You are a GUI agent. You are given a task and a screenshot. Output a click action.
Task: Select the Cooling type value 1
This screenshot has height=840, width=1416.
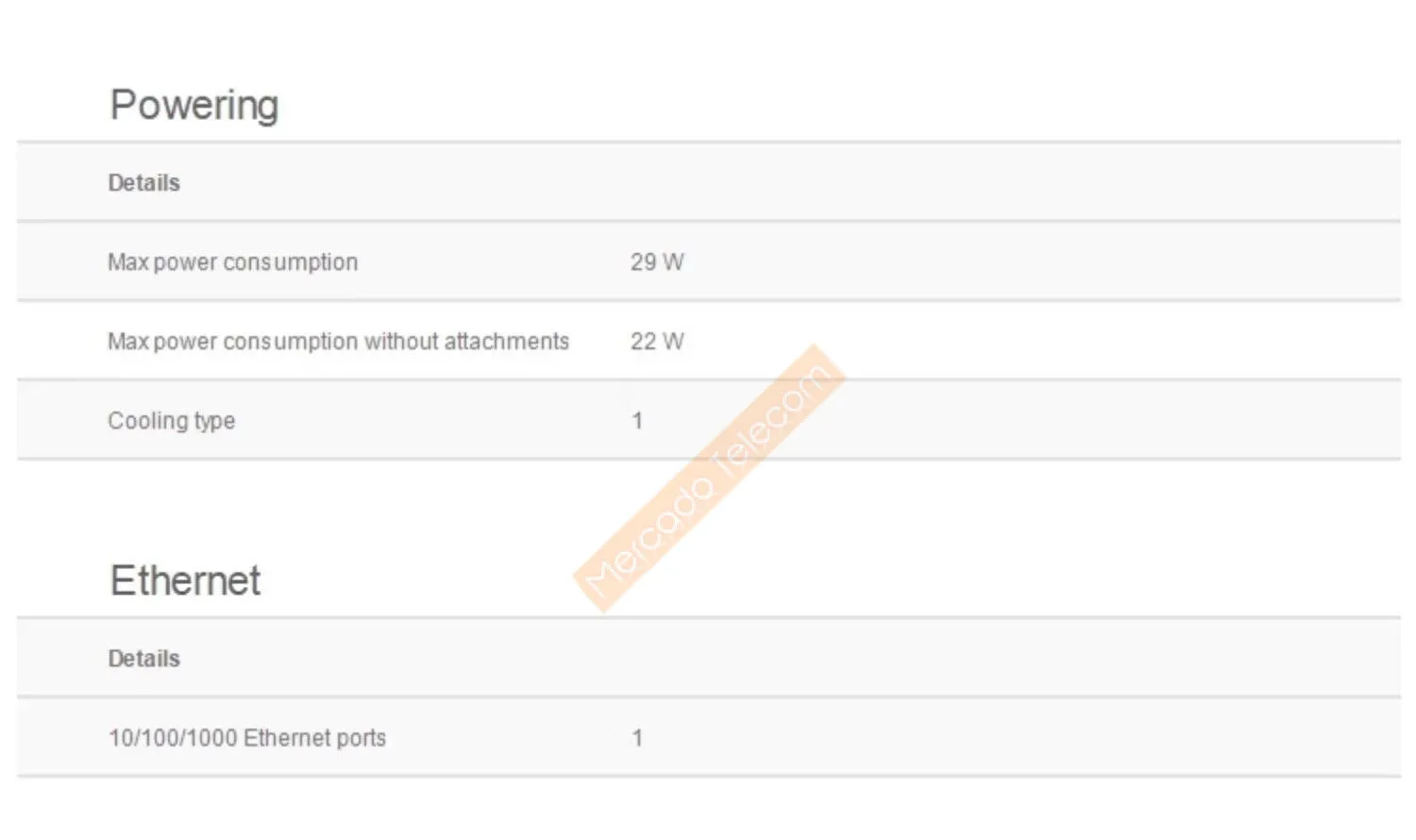(x=637, y=421)
